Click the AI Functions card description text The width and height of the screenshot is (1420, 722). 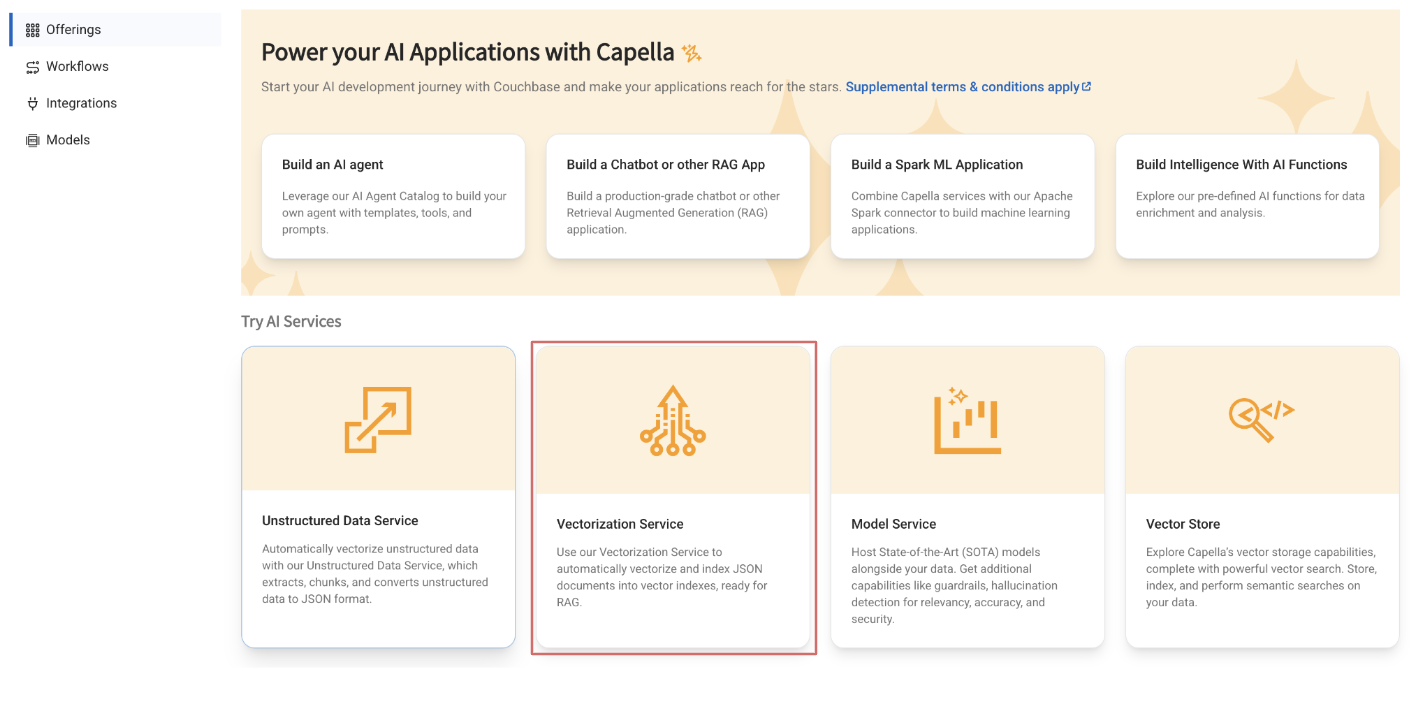(1250, 204)
